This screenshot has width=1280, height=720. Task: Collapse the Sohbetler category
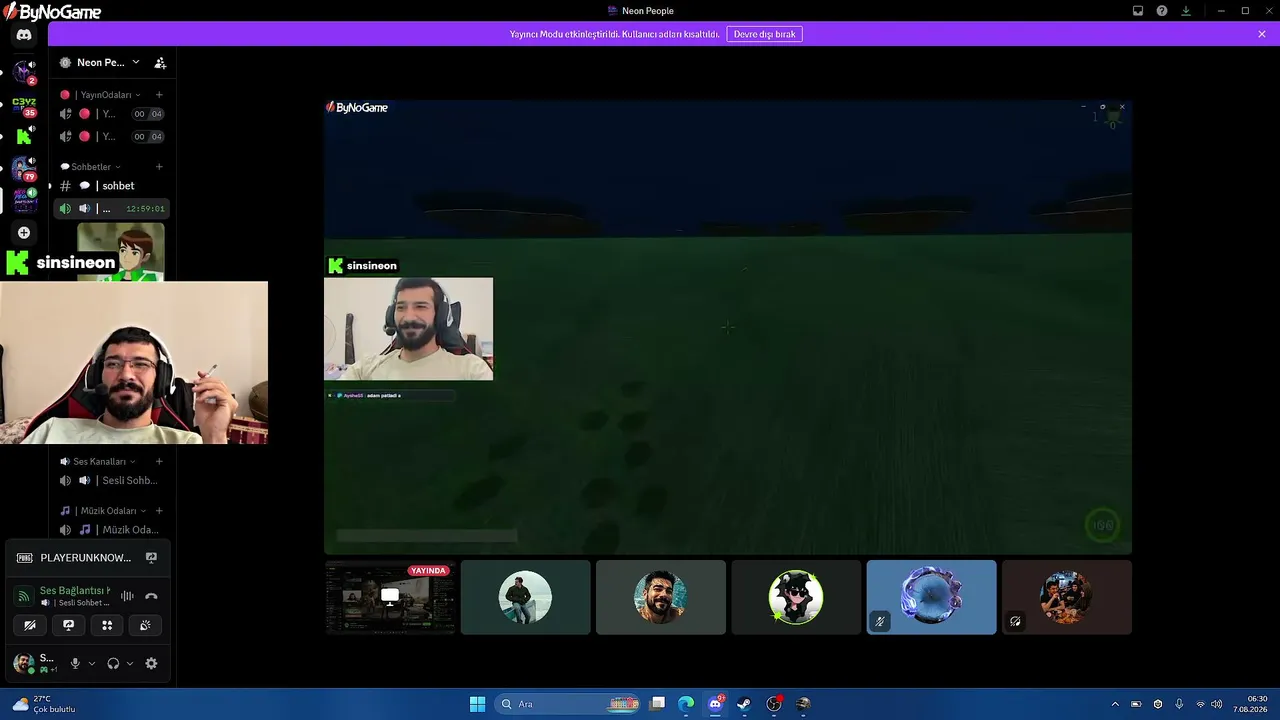coord(91,167)
